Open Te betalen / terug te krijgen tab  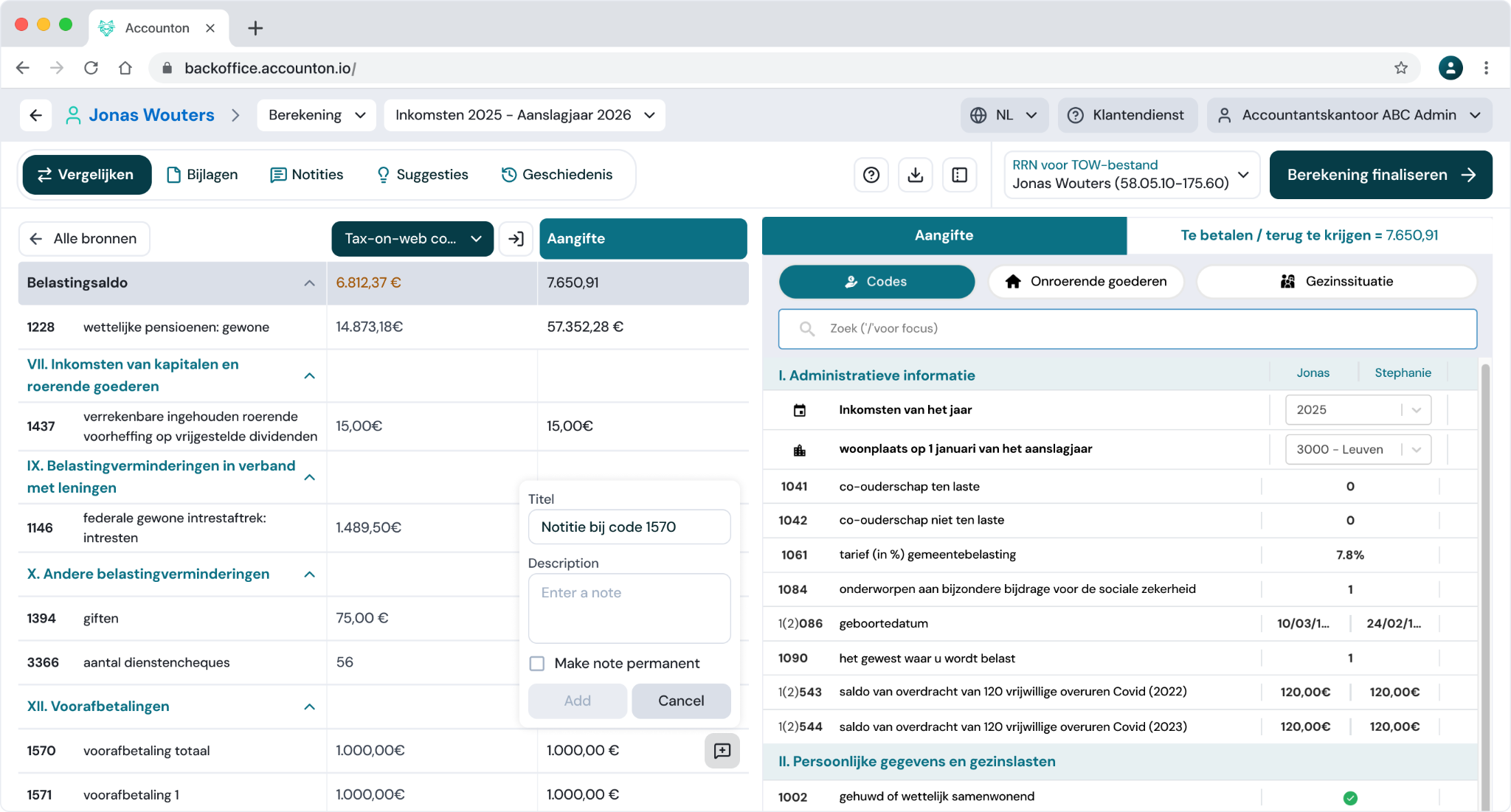coord(1310,235)
